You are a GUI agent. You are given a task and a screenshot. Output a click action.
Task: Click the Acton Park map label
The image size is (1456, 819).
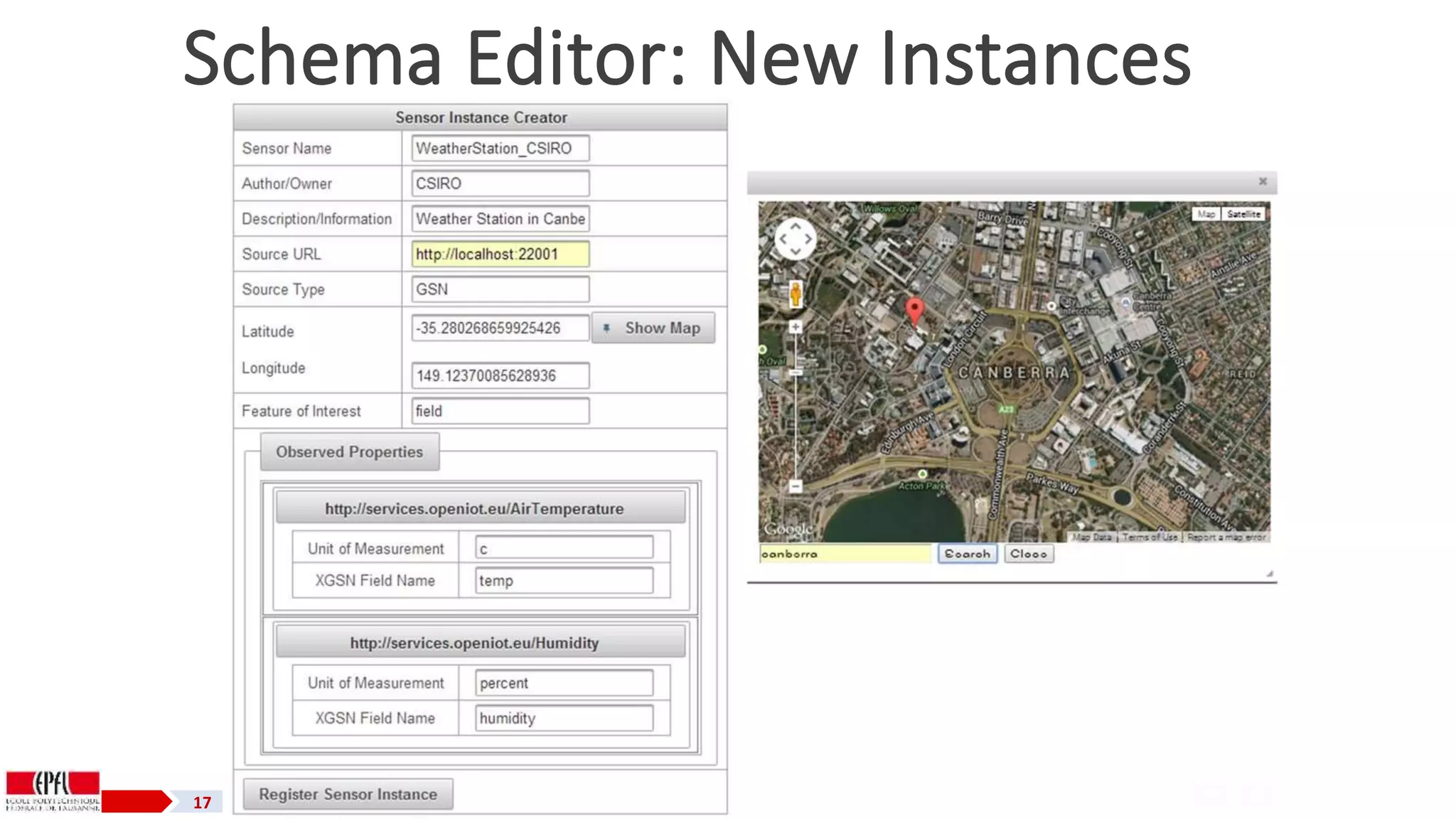(922, 486)
